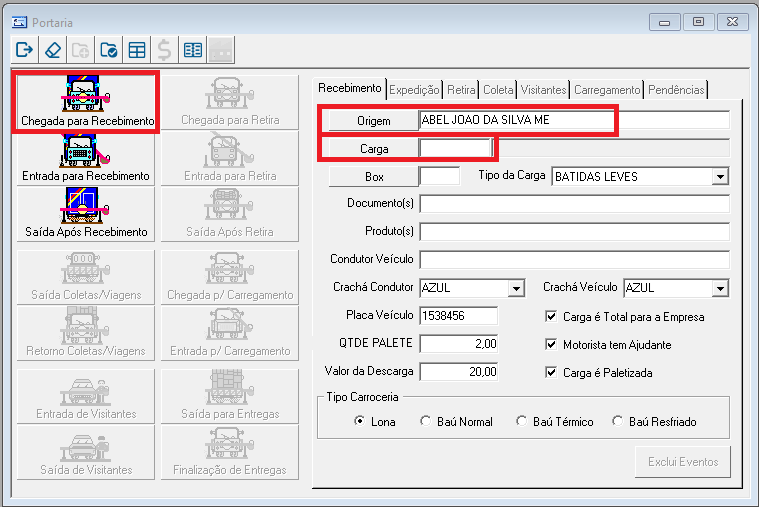Close the Portaria window
759x507 pixels.
click(x=733, y=22)
